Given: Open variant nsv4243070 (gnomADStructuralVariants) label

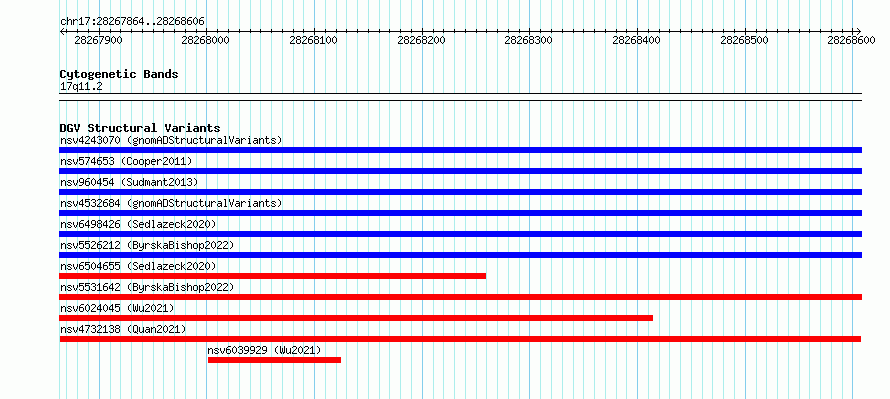Looking at the screenshot, I should pyautogui.click(x=171, y=140).
